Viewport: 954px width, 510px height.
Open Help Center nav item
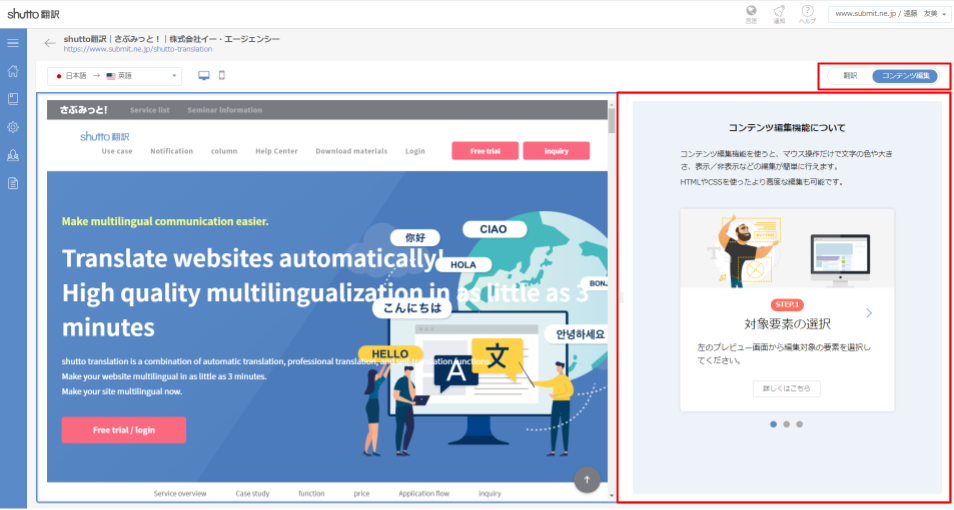point(276,151)
